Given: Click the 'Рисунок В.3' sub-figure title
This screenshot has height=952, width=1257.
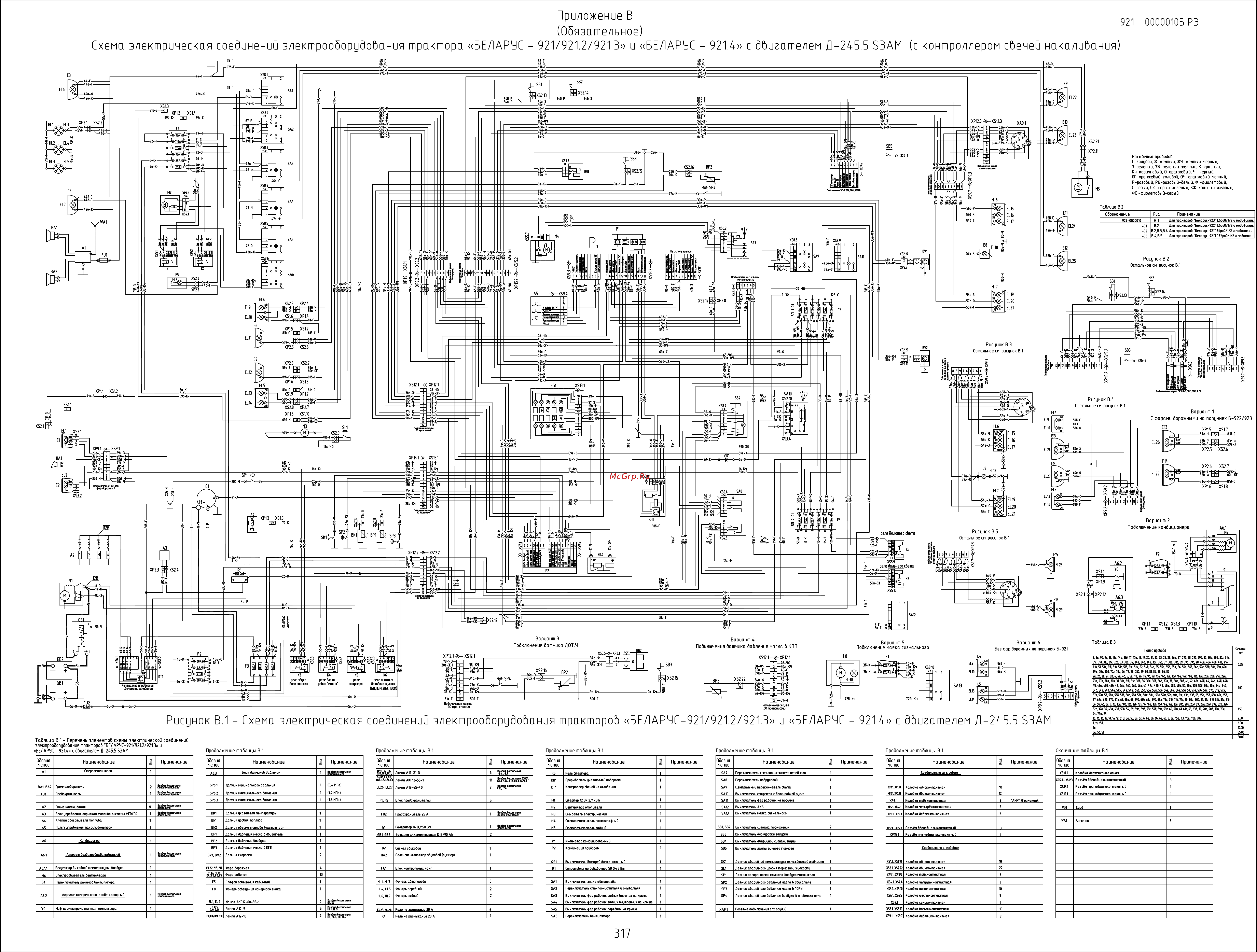Looking at the screenshot, I should coord(998,344).
